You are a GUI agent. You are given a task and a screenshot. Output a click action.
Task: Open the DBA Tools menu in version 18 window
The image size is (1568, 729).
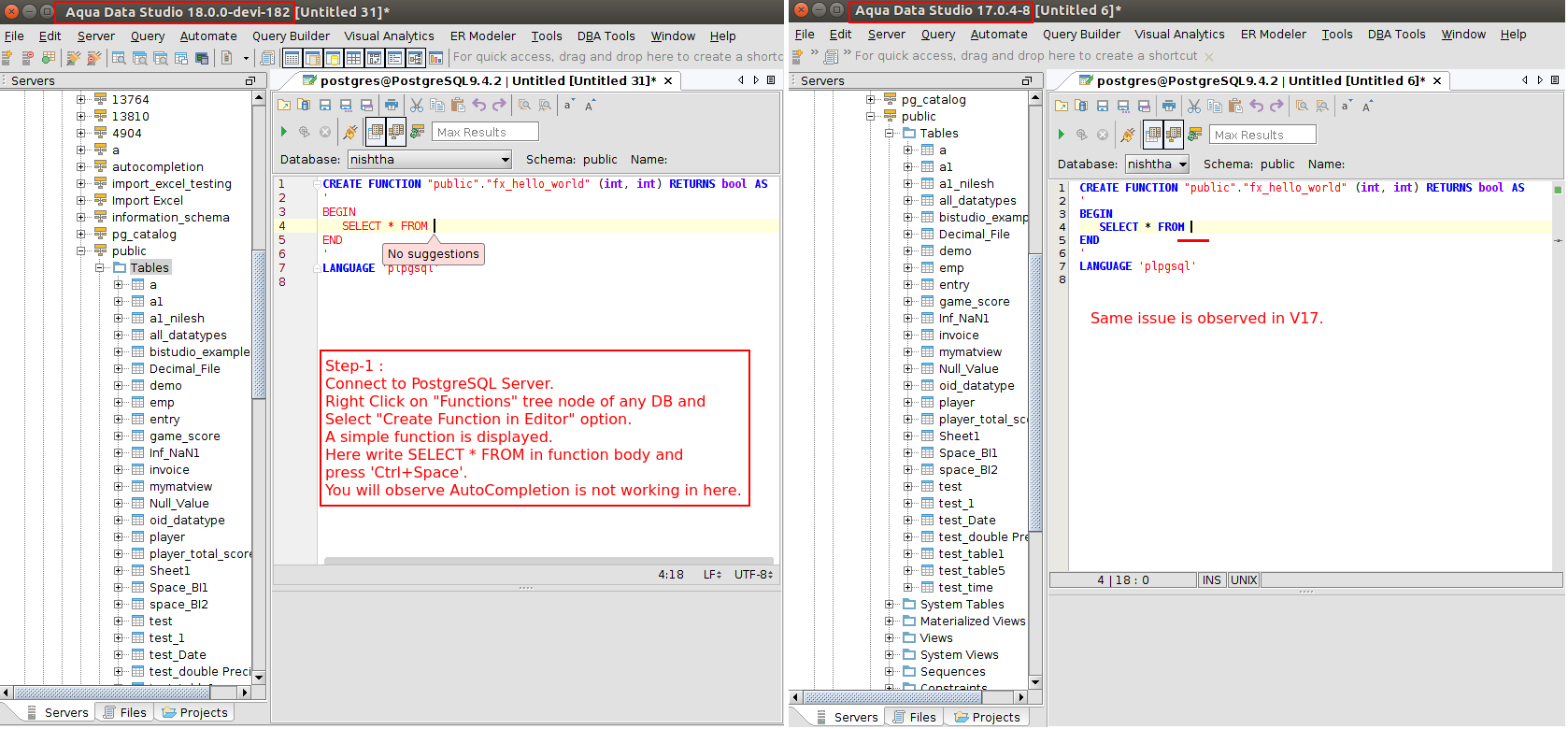(x=606, y=36)
